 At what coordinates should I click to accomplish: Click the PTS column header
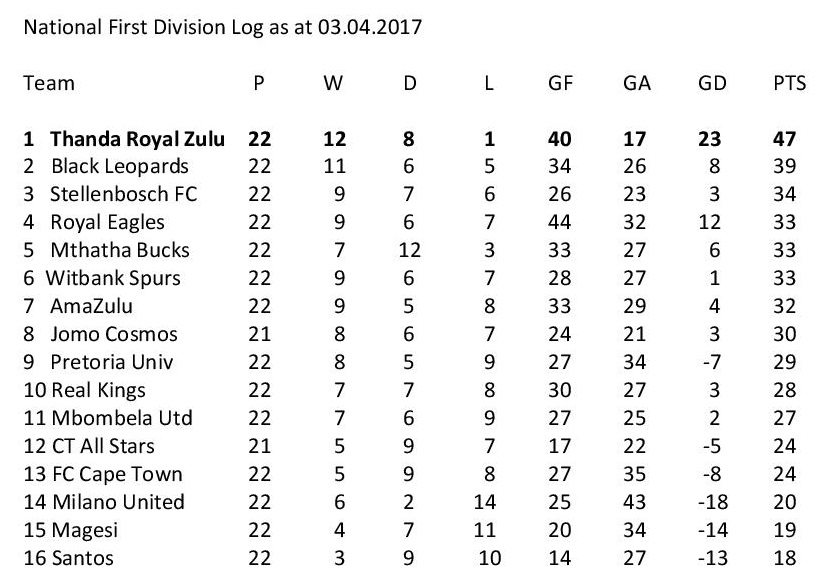789,83
